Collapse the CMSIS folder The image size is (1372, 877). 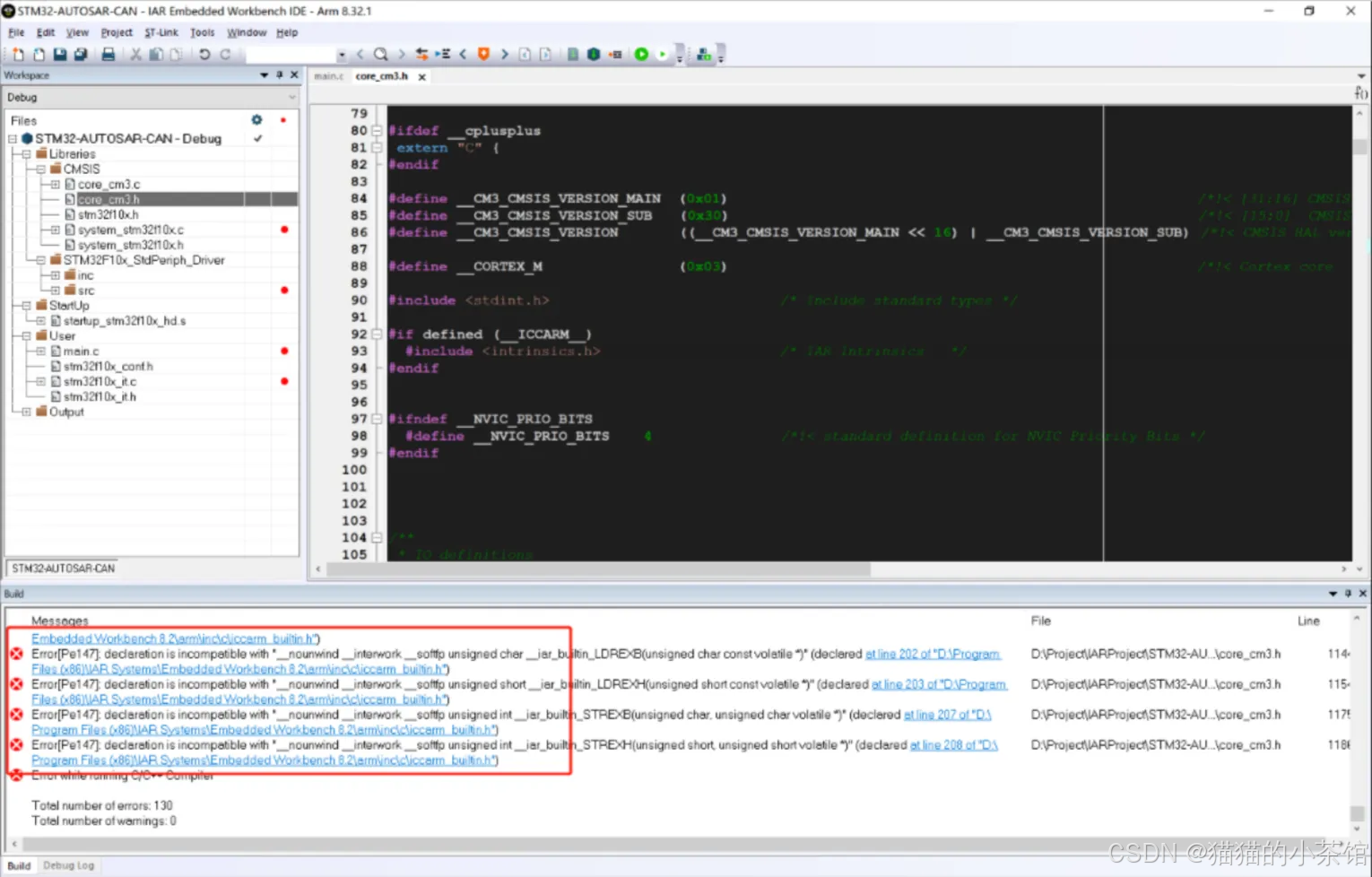41,169
